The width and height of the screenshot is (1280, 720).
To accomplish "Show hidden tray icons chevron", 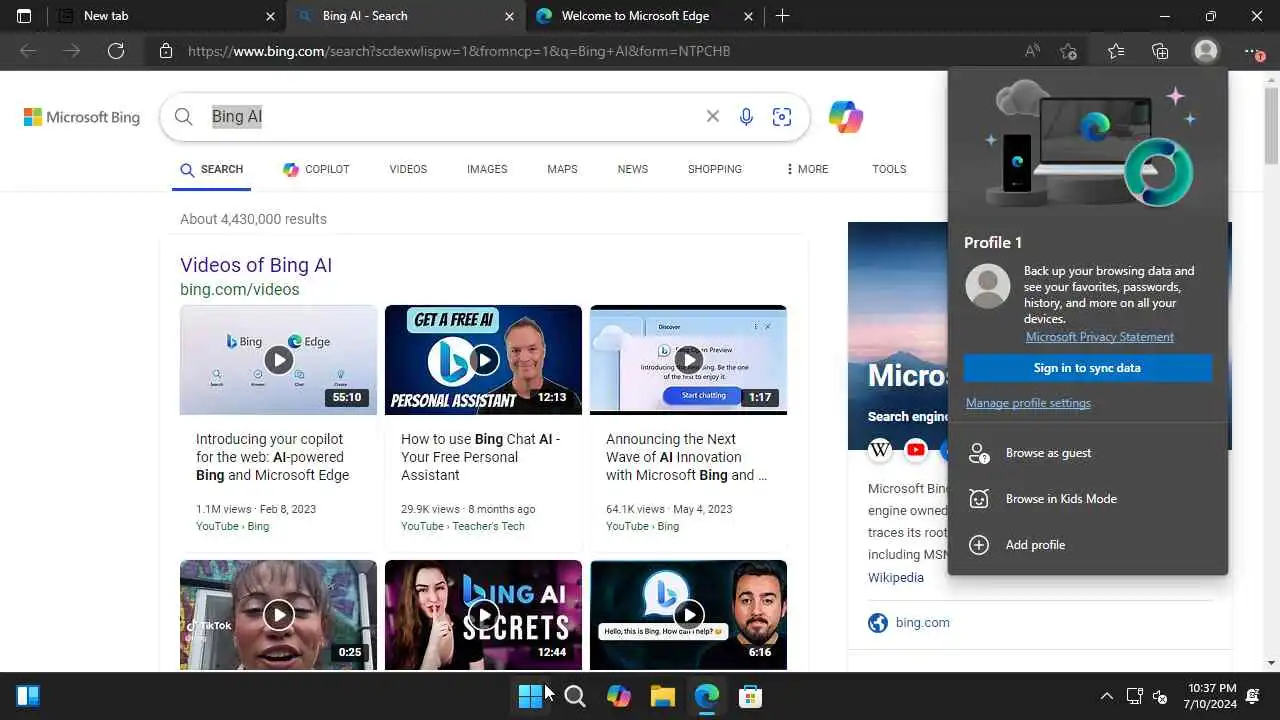I will pos(1106,696).
